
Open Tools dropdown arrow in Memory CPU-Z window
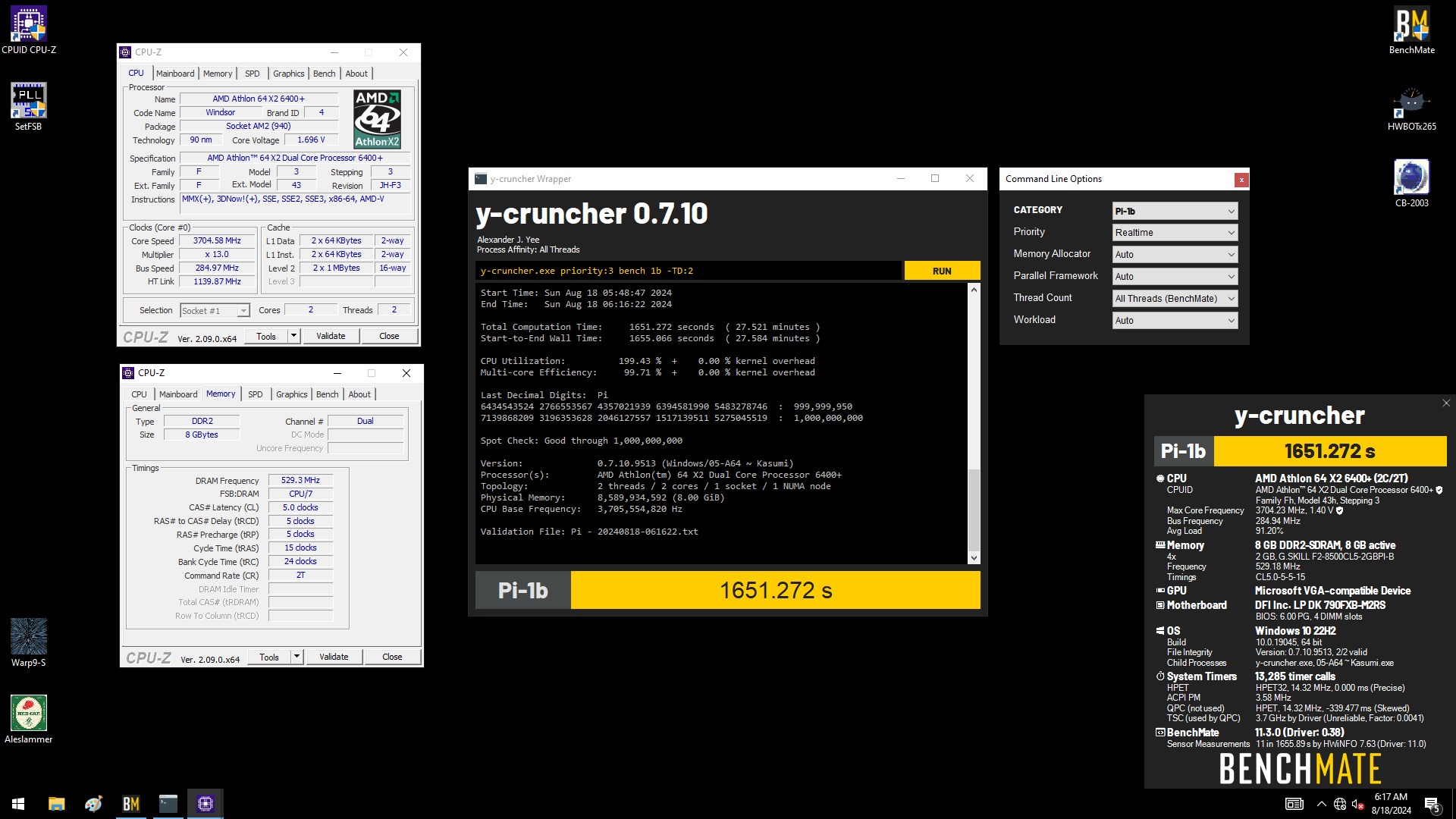297,657
